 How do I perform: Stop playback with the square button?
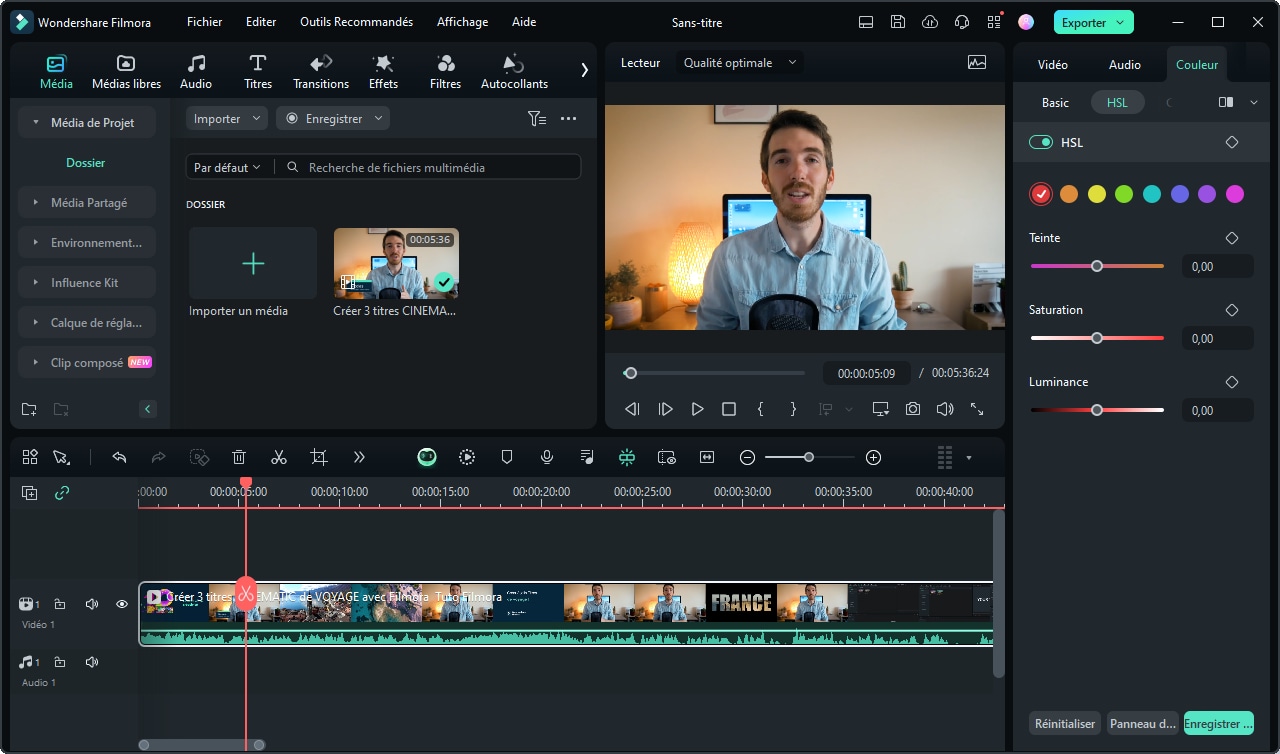click(729, 409)
